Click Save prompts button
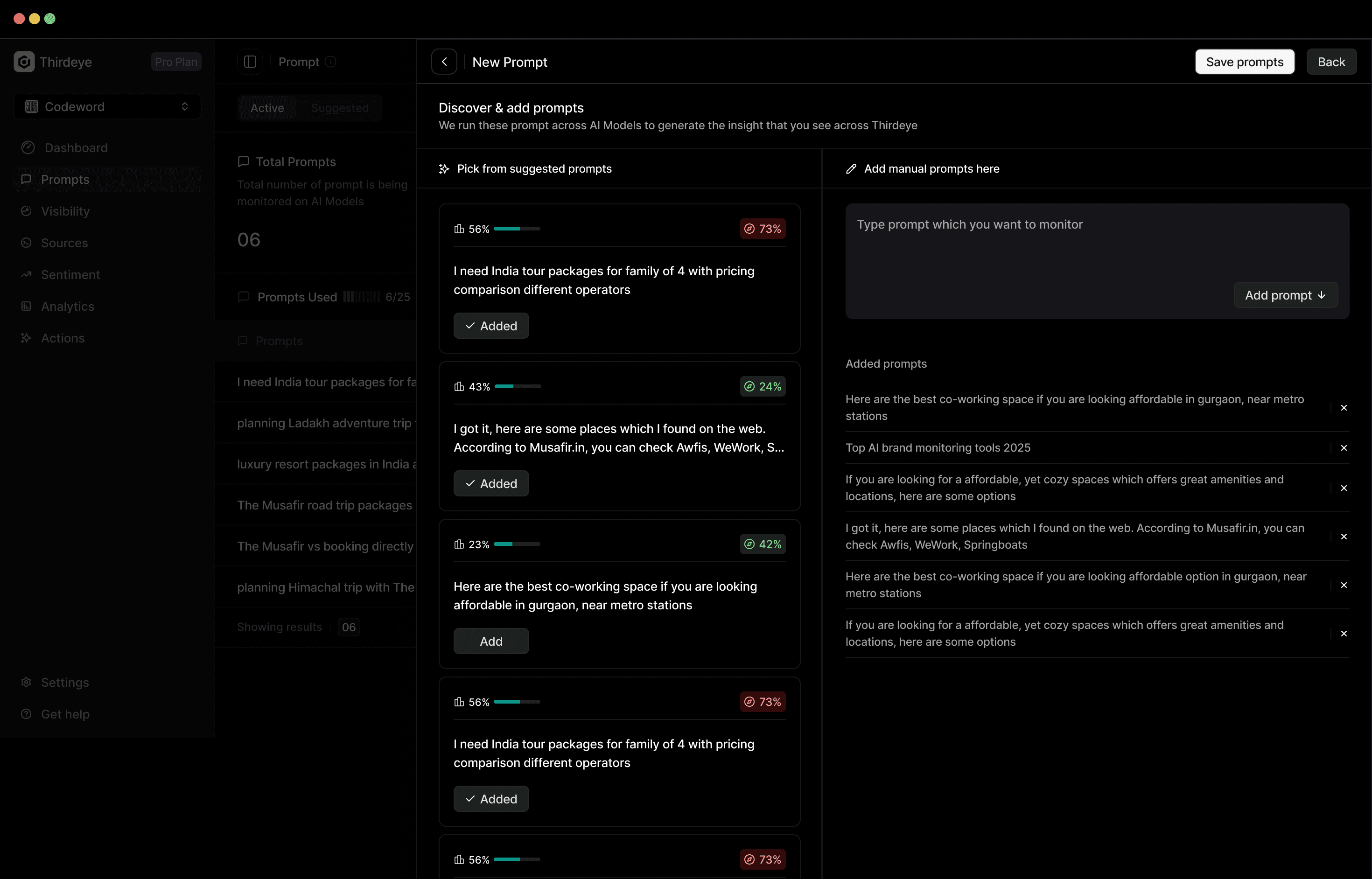 (x=1244, y=62)
